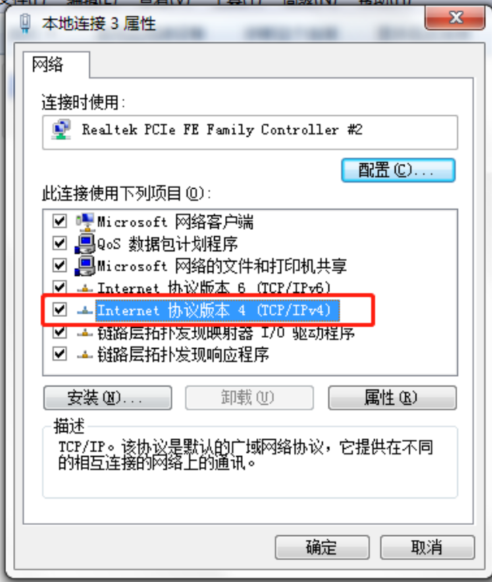This screenshot has height=582, width=492.
Task: Open 属性(R) for the selected item
Action: tap(392, 398)
